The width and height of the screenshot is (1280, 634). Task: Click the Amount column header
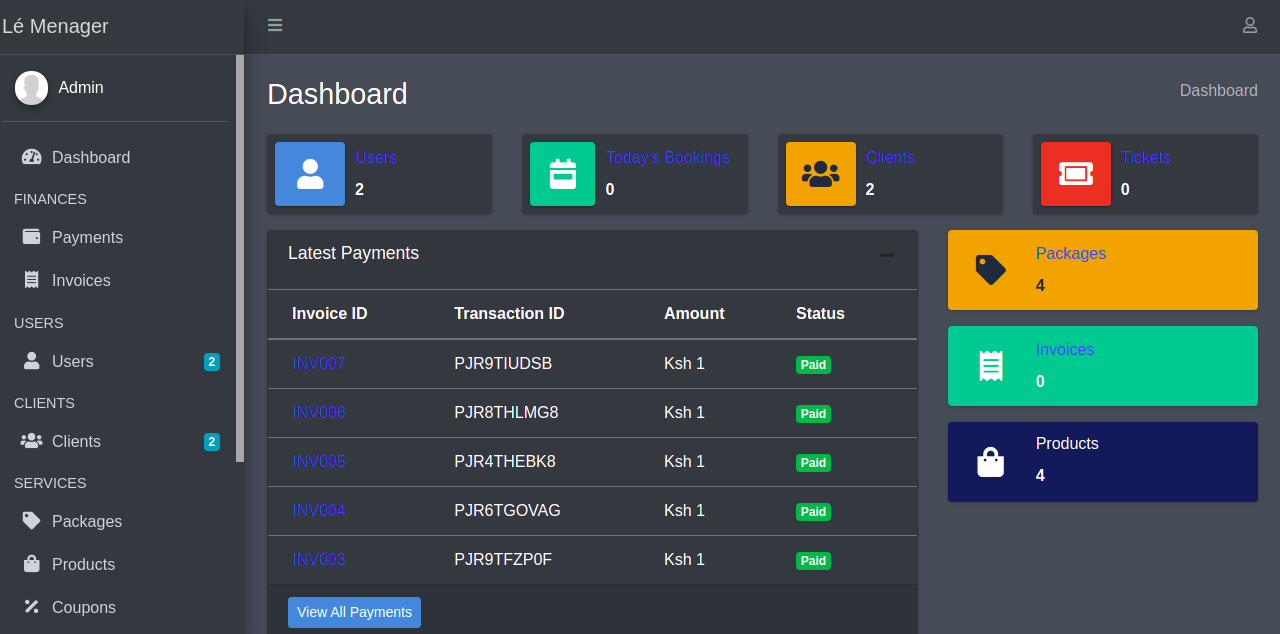[x=694, y=313]
